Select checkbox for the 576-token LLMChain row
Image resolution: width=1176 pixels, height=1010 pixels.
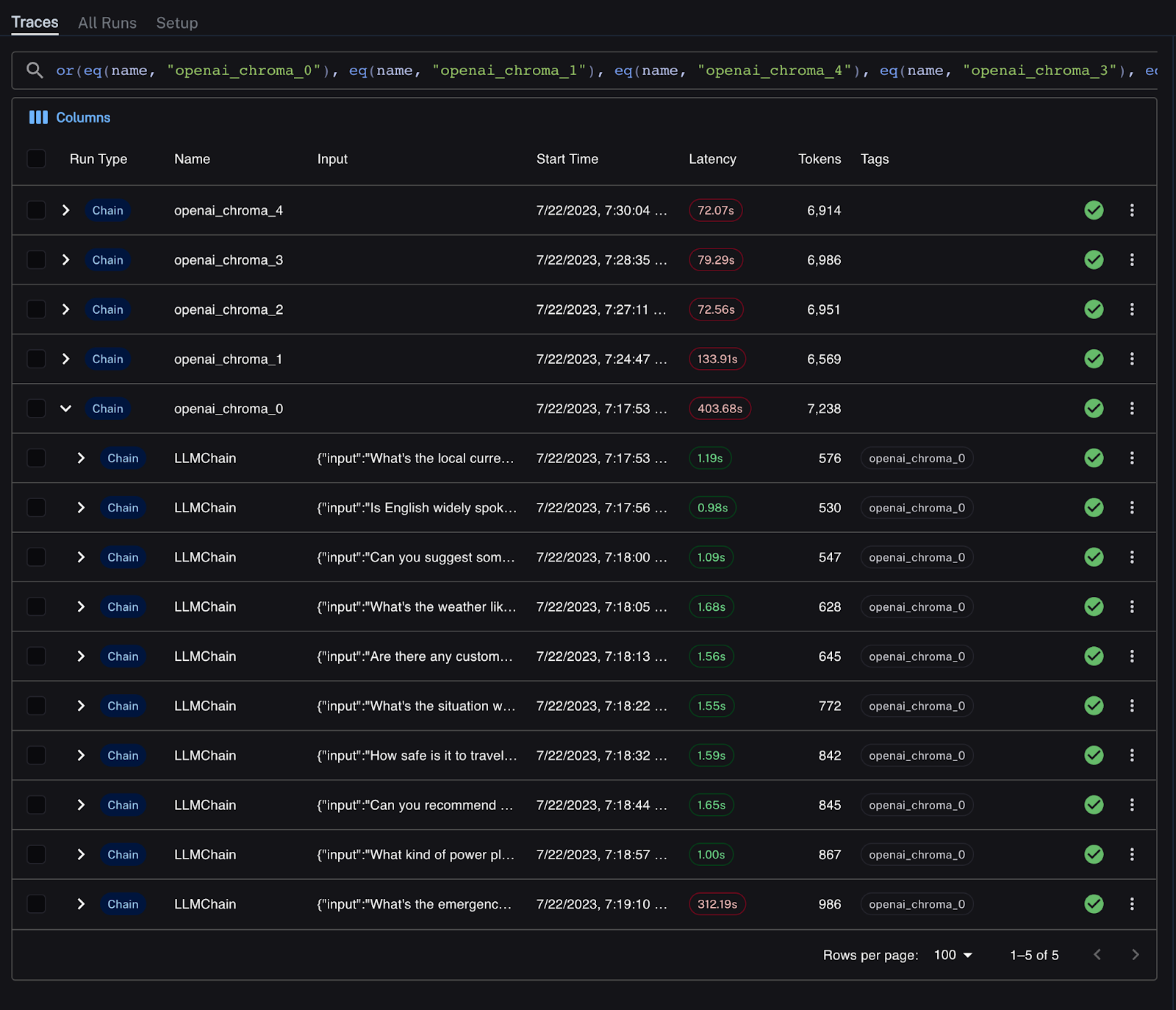(36, 458)
